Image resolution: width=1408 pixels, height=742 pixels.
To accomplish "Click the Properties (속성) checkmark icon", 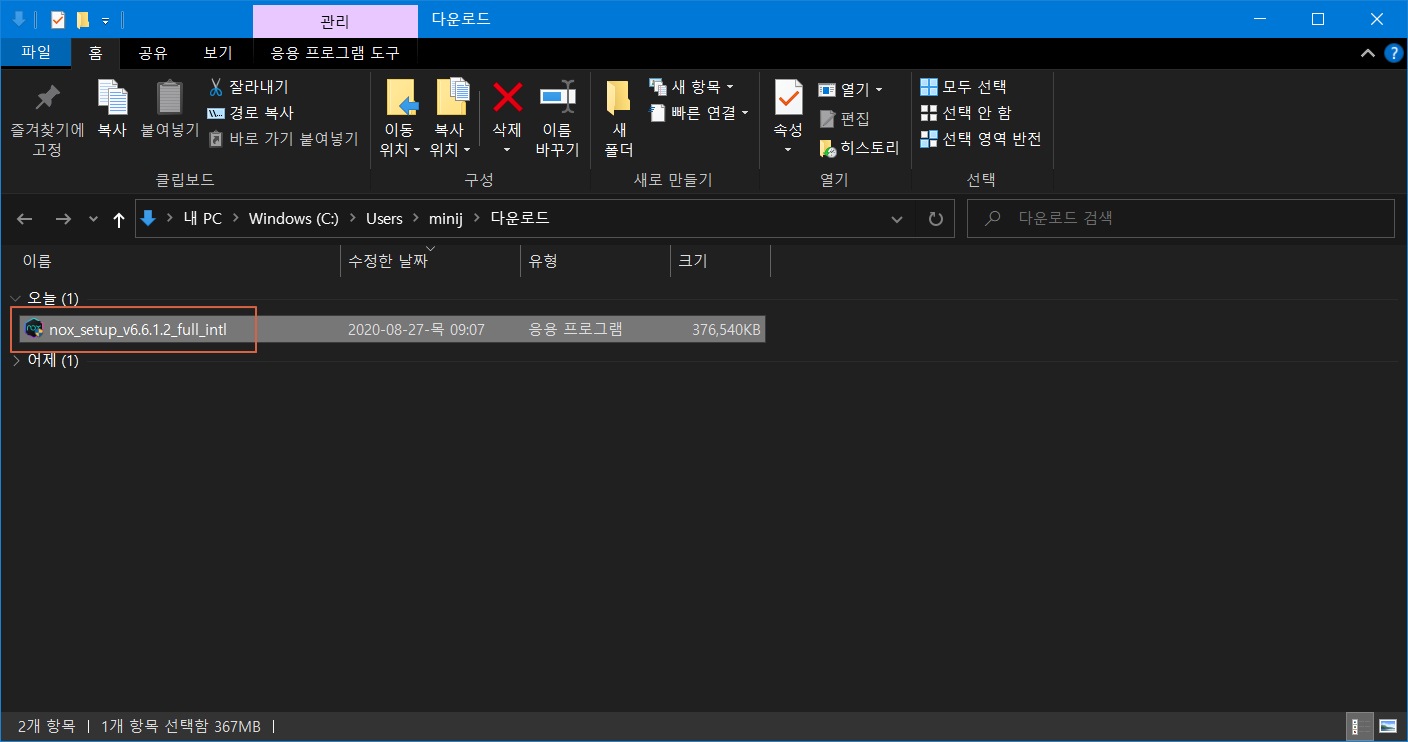I will pos(788,98).
